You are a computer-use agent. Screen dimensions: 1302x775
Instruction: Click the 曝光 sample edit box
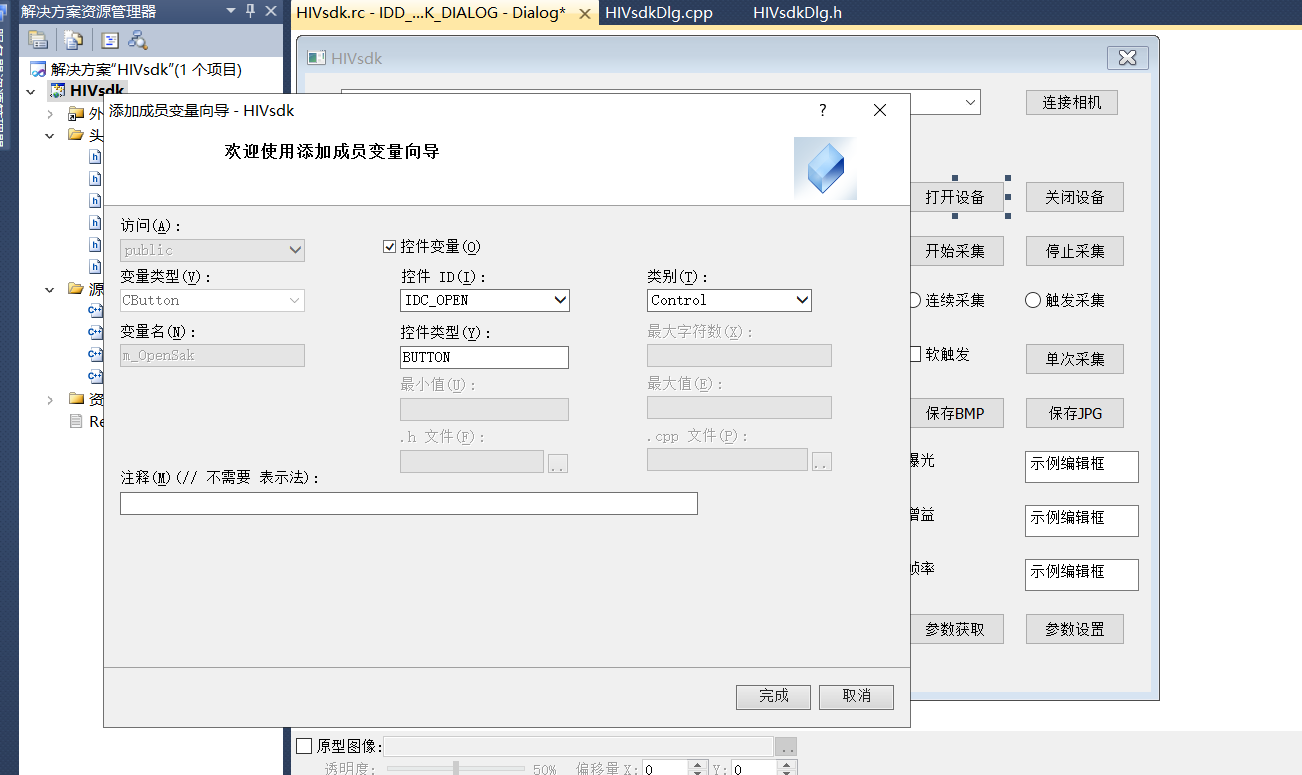[1082, 466]
